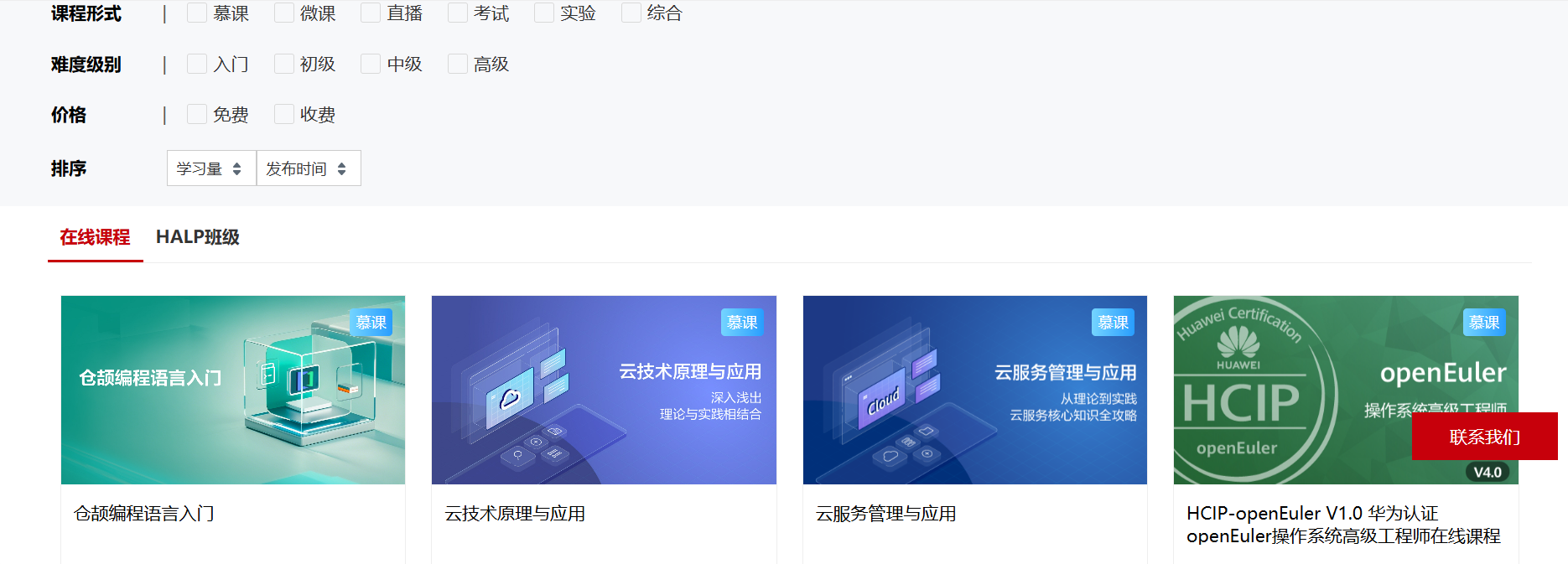
Task: Tick the 直播 checkbox
Action: [x=371, y=13]
